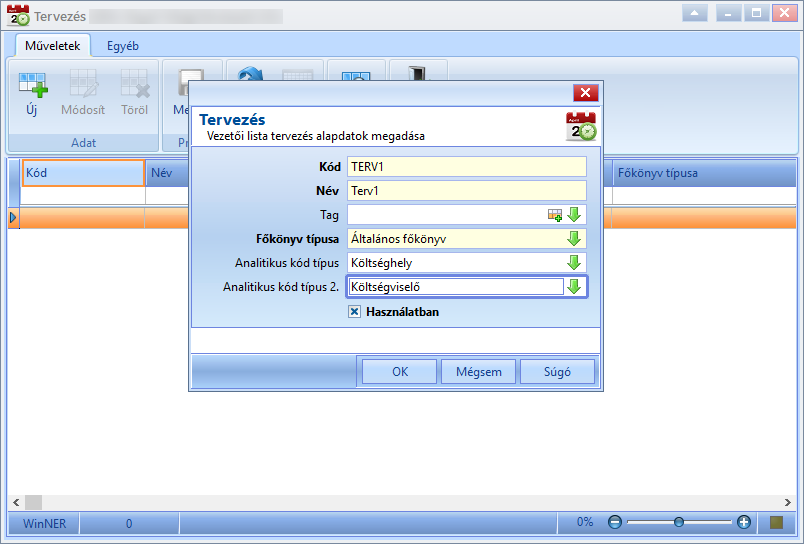The image size is (804, 544).
Task: Click the Módosít edit icon
Action: [83, 84]
